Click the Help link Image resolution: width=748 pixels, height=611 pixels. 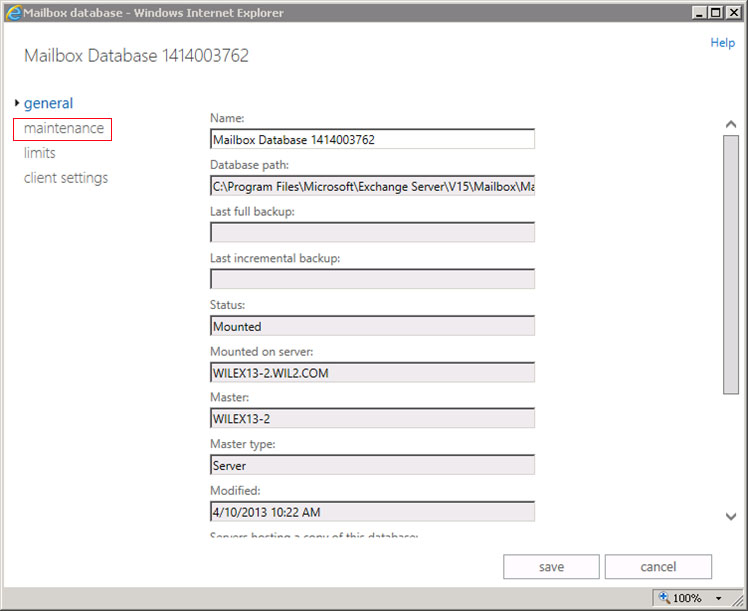coord(722,43)
